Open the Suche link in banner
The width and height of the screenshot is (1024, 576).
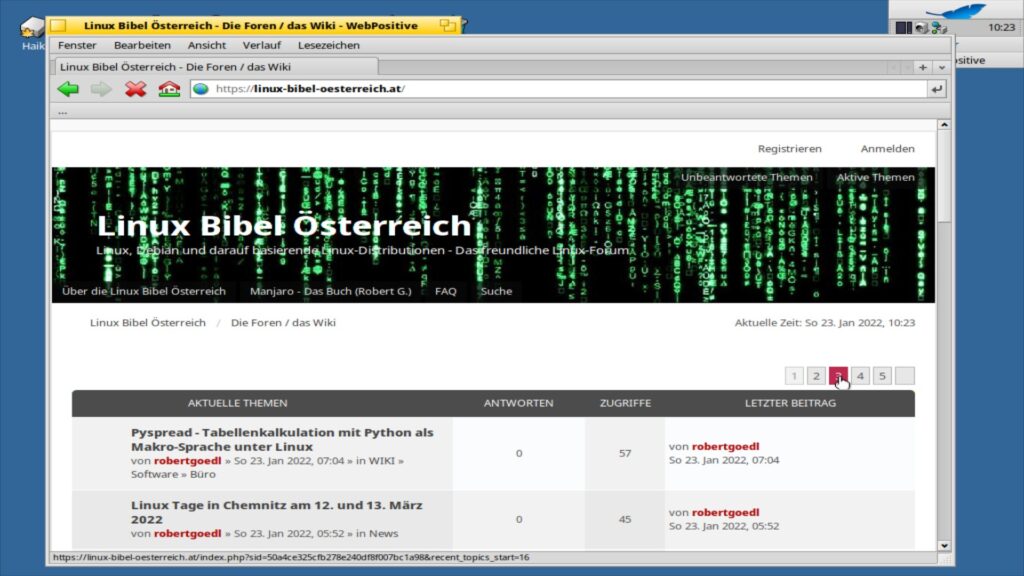pyautogui.click(x=496, y=291)
